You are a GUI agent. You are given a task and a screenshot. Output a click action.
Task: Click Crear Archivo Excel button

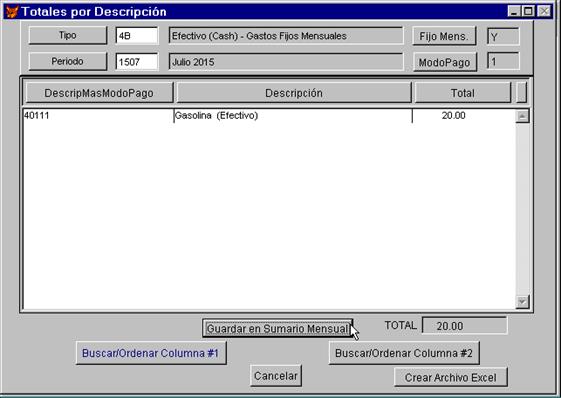click(x=450, y=377)
